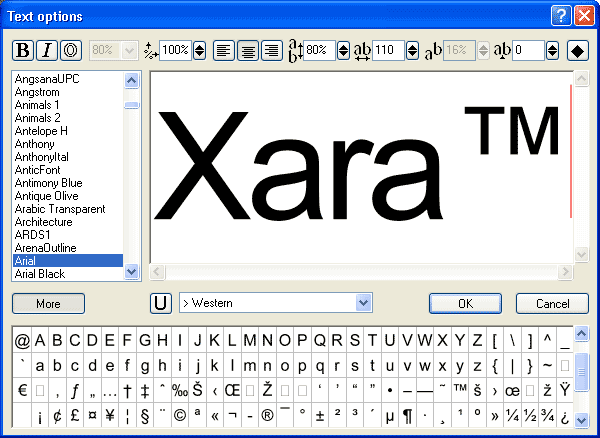Viewport: 600px width, 438px height.
Task: Insert the € euro symbol
Action: tap(22, 391)
